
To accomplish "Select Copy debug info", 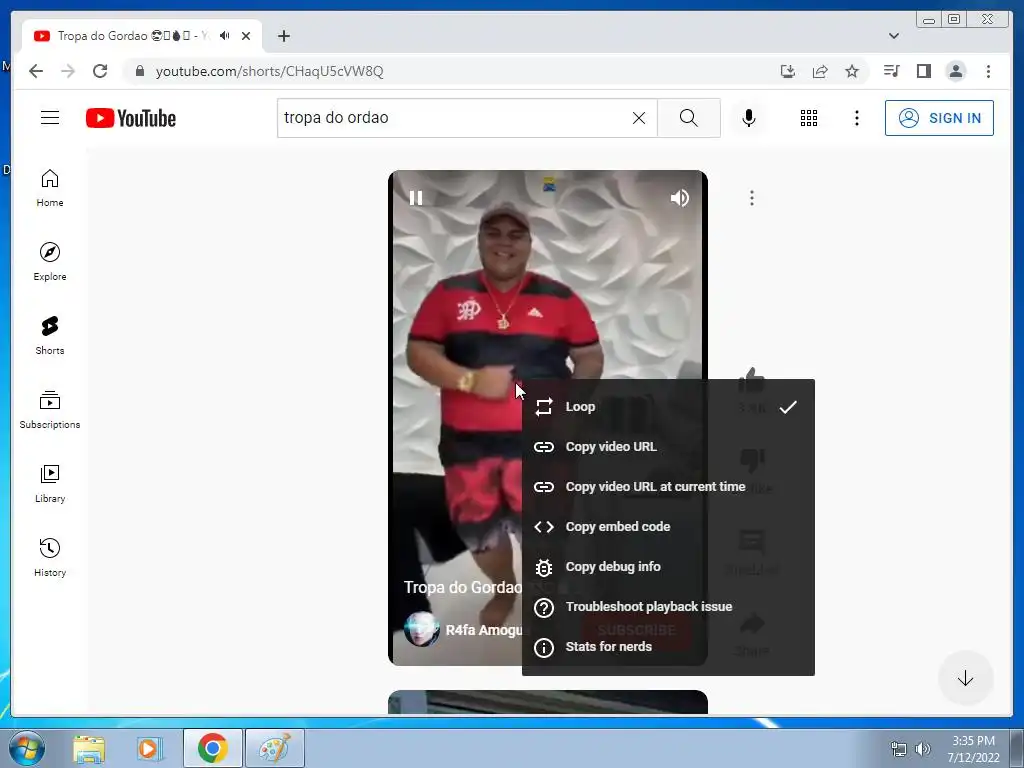I will coord(668,567).
